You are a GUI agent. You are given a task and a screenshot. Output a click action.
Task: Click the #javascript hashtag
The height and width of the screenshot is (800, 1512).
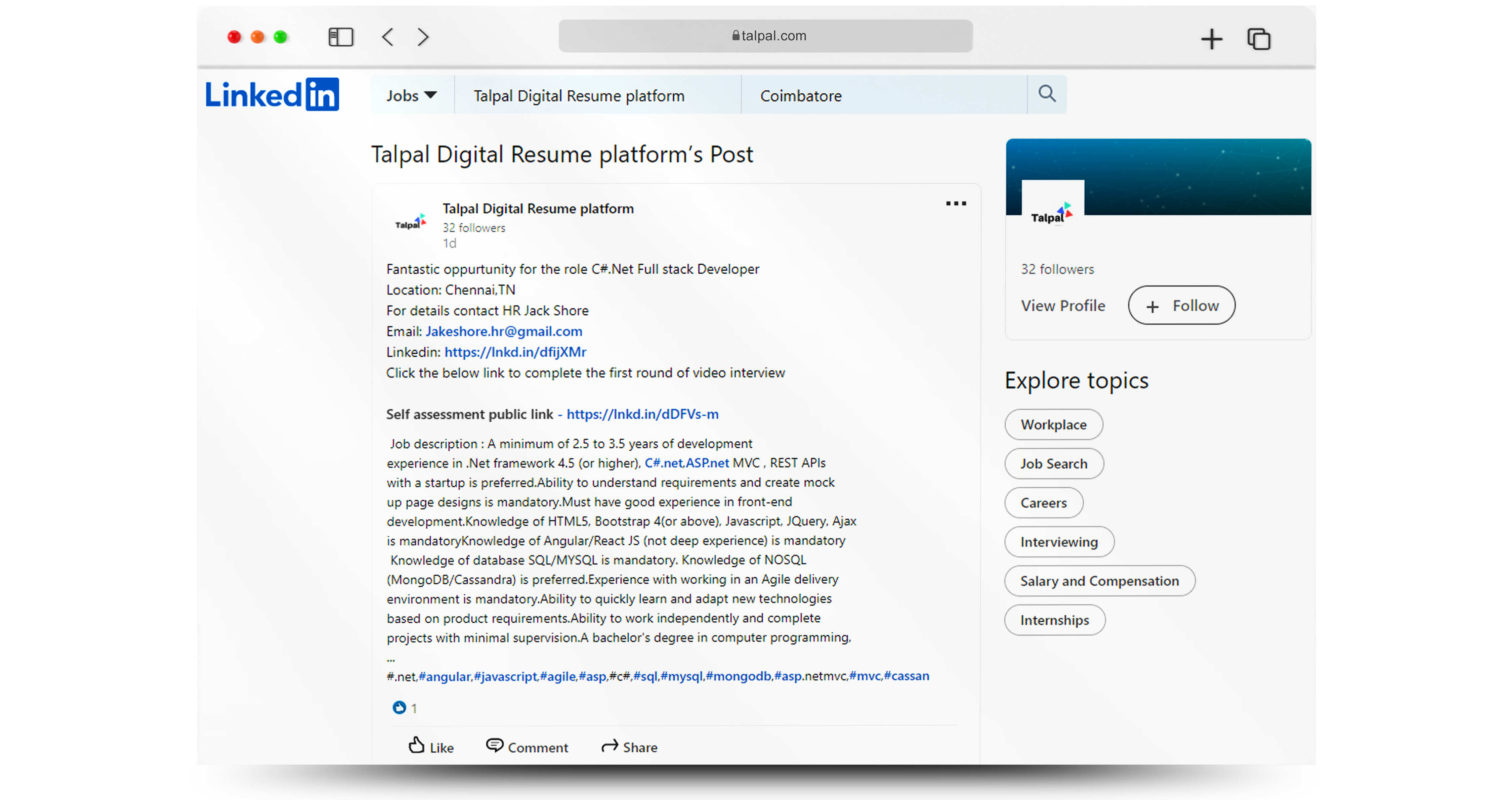(505, 676)
